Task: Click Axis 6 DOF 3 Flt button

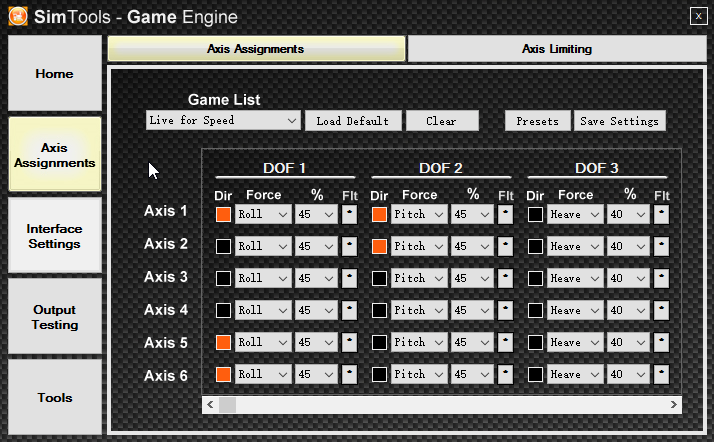Action: click(661, 374)
